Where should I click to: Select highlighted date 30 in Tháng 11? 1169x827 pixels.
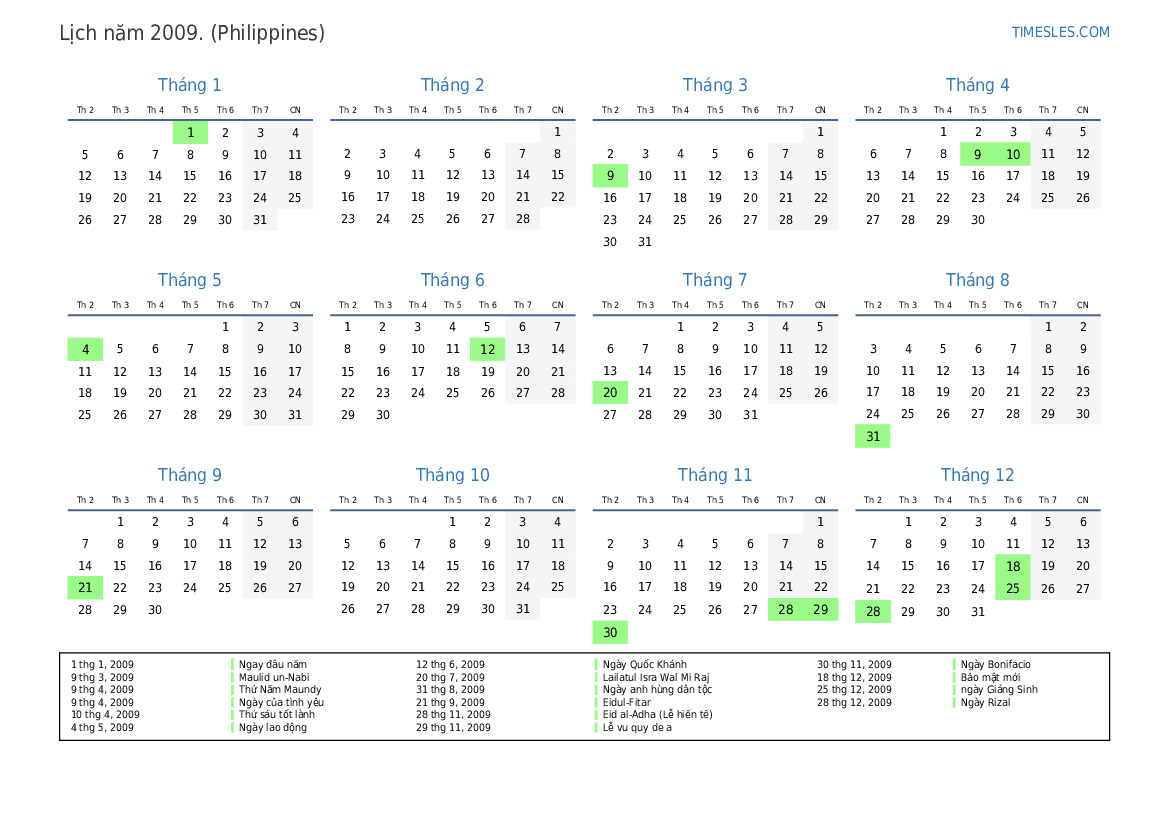(610, 632)
